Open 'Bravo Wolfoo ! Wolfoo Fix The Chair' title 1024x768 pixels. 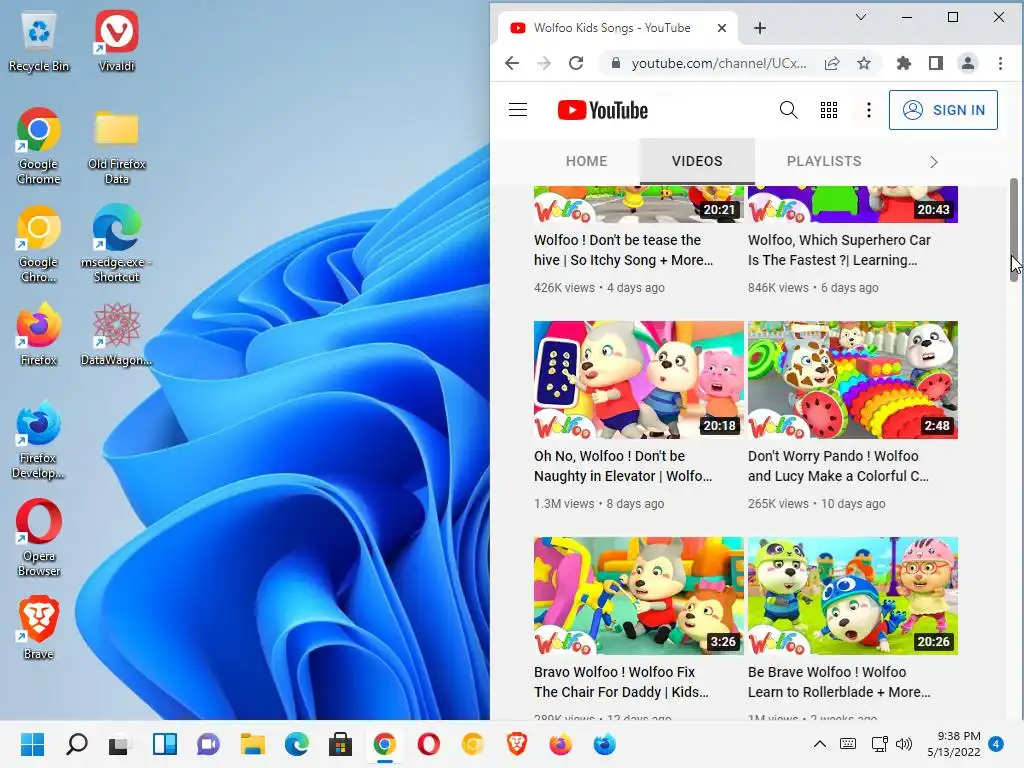621,682
